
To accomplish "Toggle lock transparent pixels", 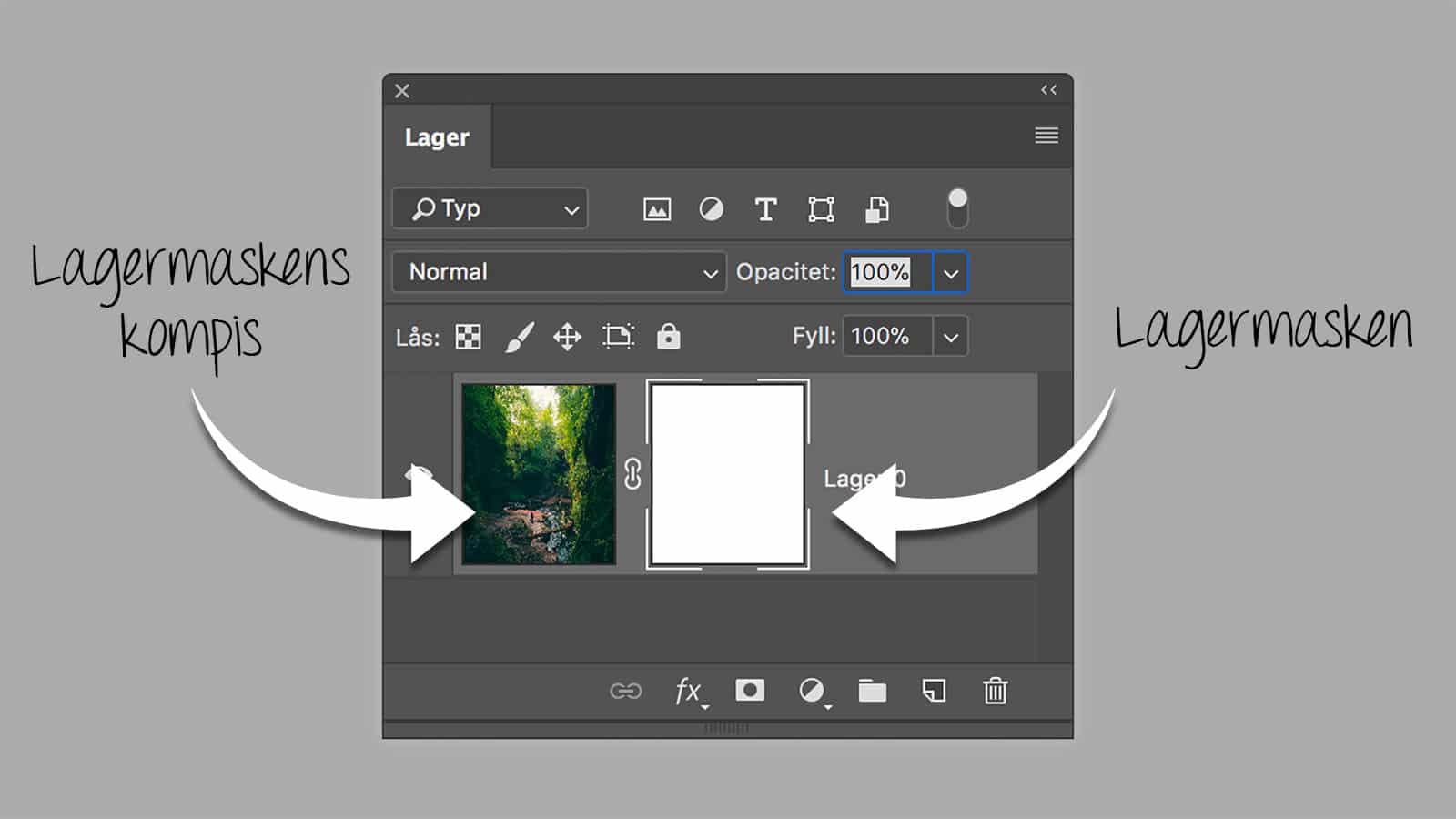I will click(469, 337).
